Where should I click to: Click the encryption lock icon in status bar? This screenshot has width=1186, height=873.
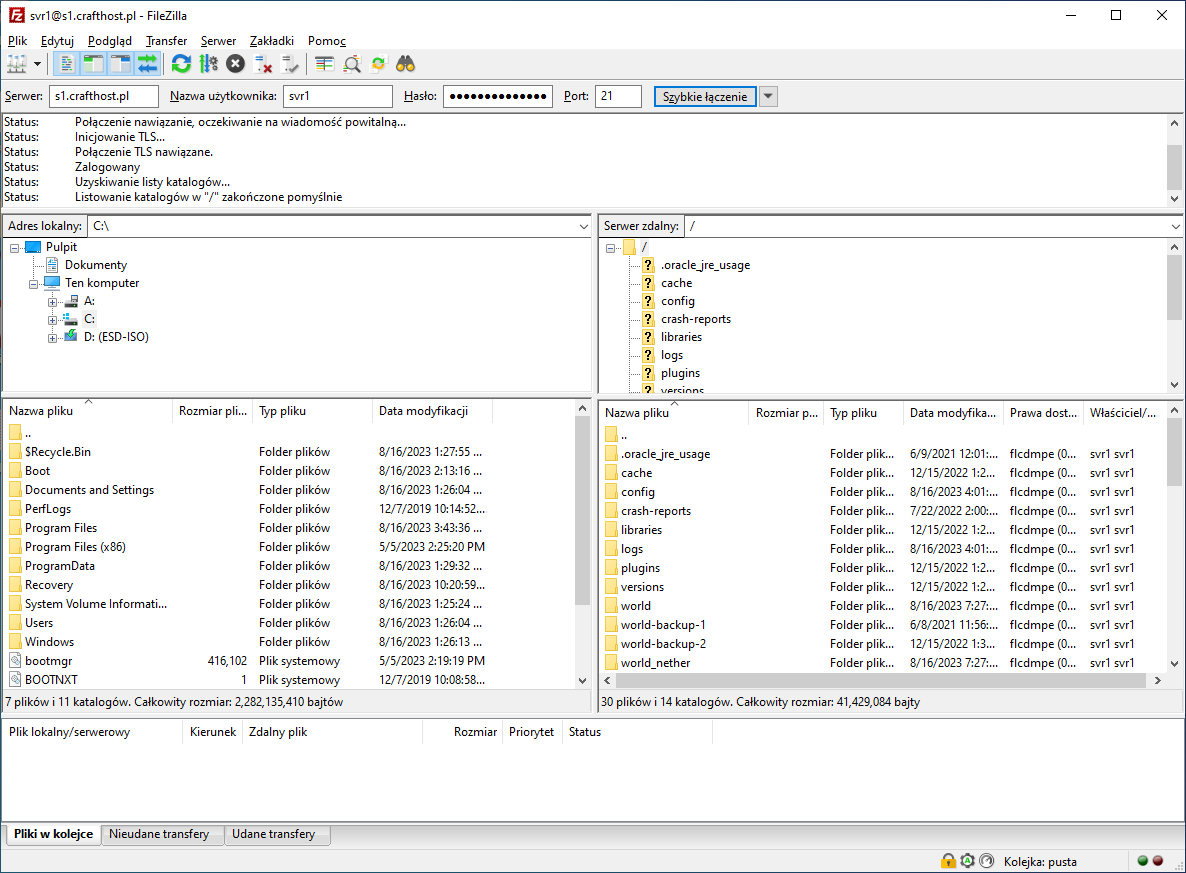pyautogui.click(x=948, y=861)
